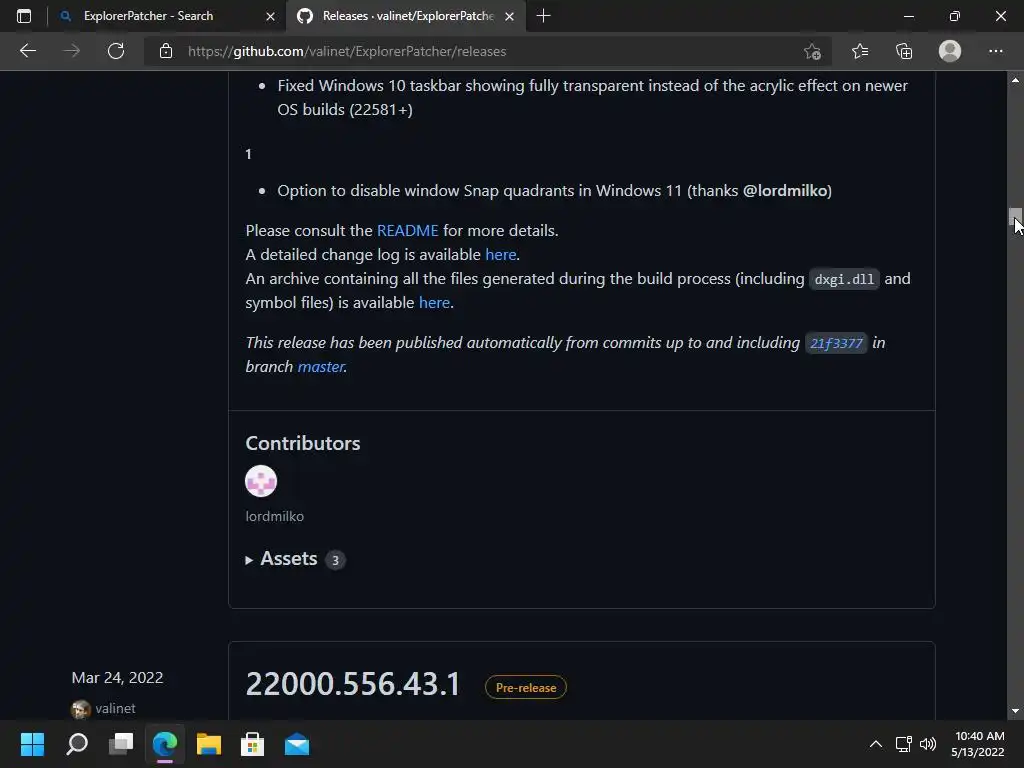
Task: Open commit 21f3377 link
Action: pyautogui.click(x=836, y=343)
